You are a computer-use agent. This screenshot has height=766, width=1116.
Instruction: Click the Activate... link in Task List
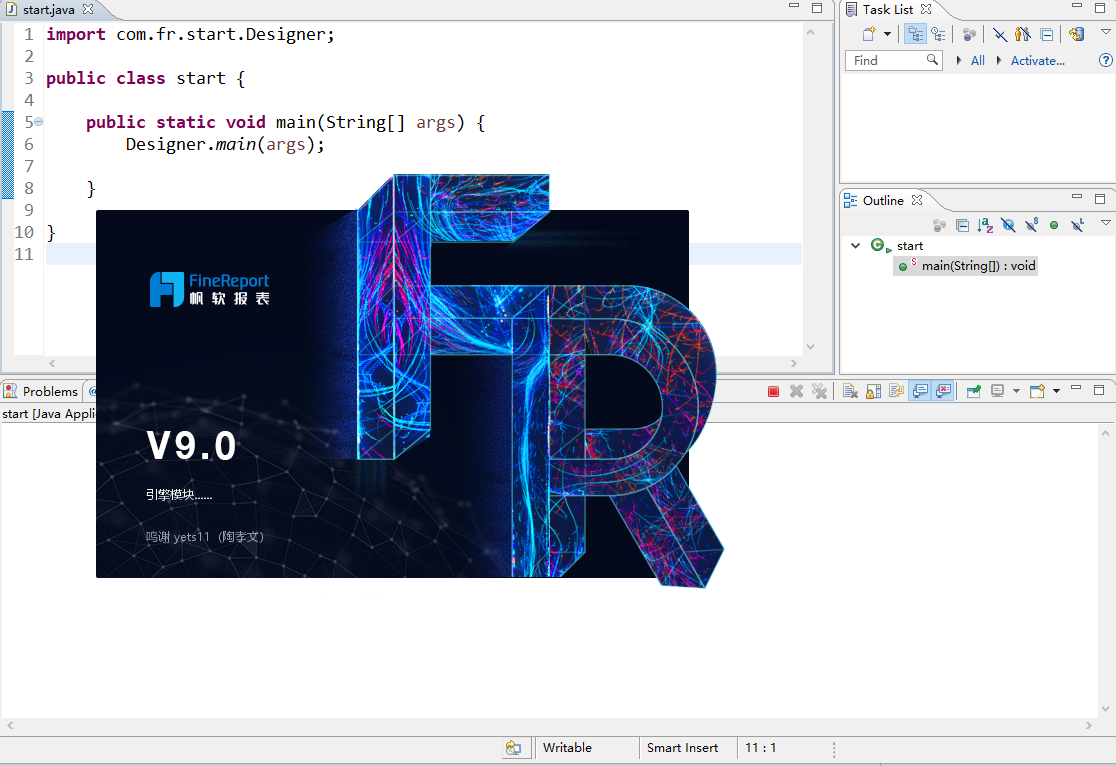coord(1037,61)
